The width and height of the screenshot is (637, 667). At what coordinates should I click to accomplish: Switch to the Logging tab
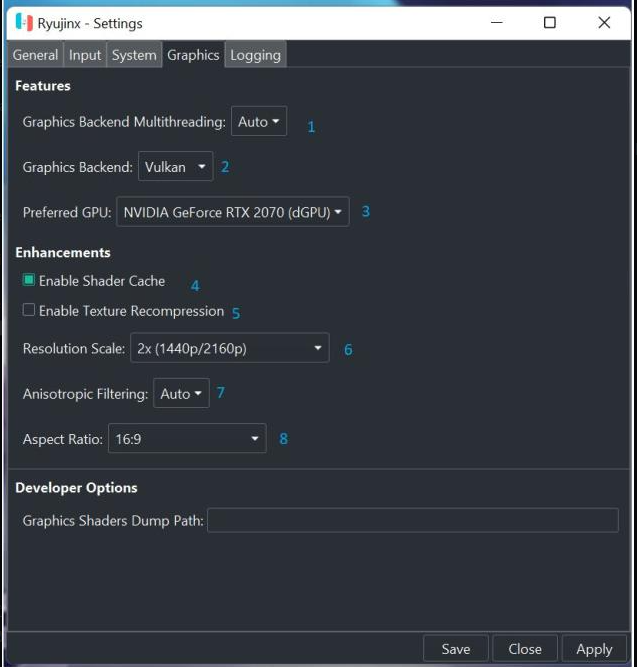click(x=255, y=55)
